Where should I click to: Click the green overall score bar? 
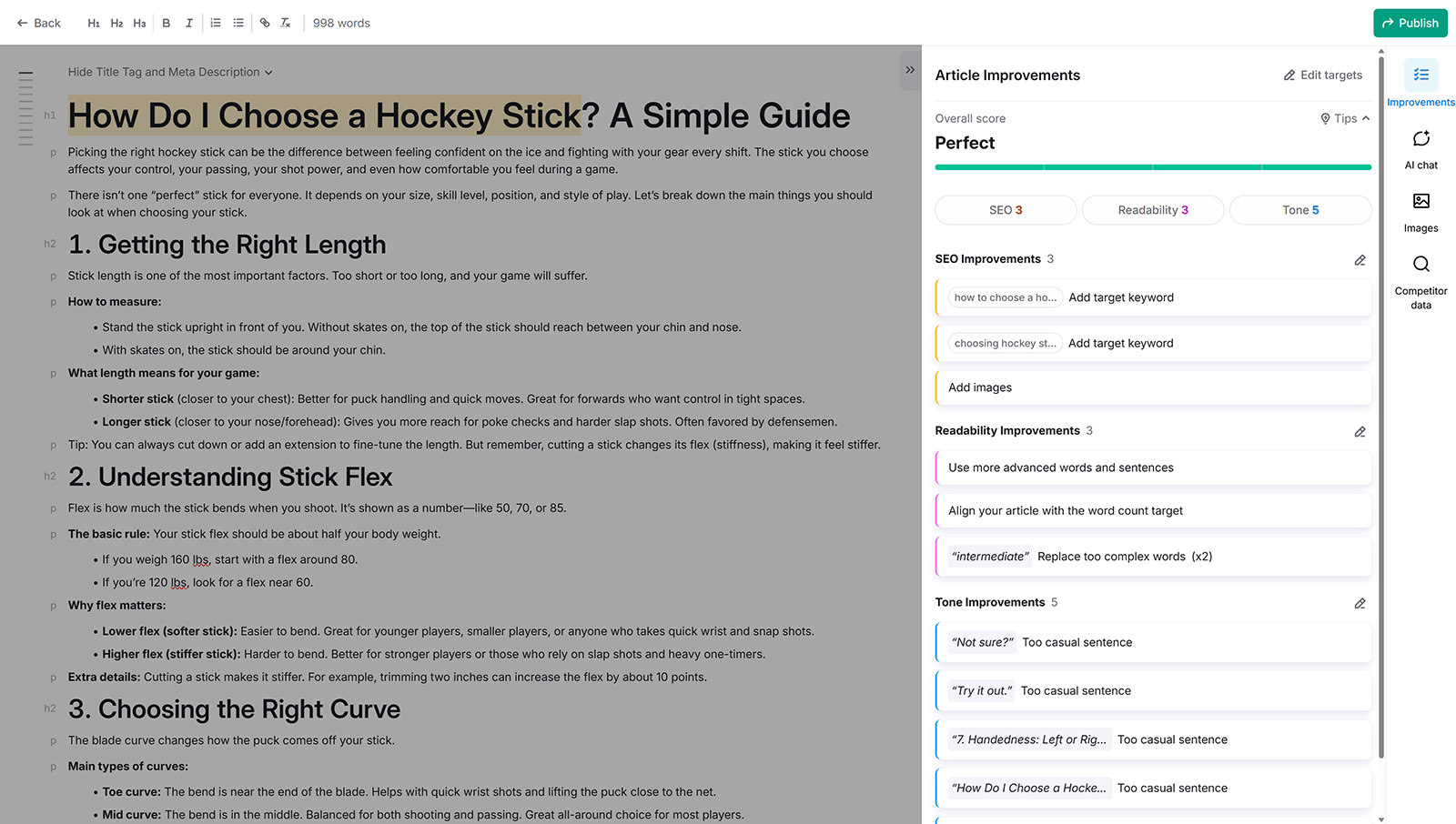[x=1152, y=166]
